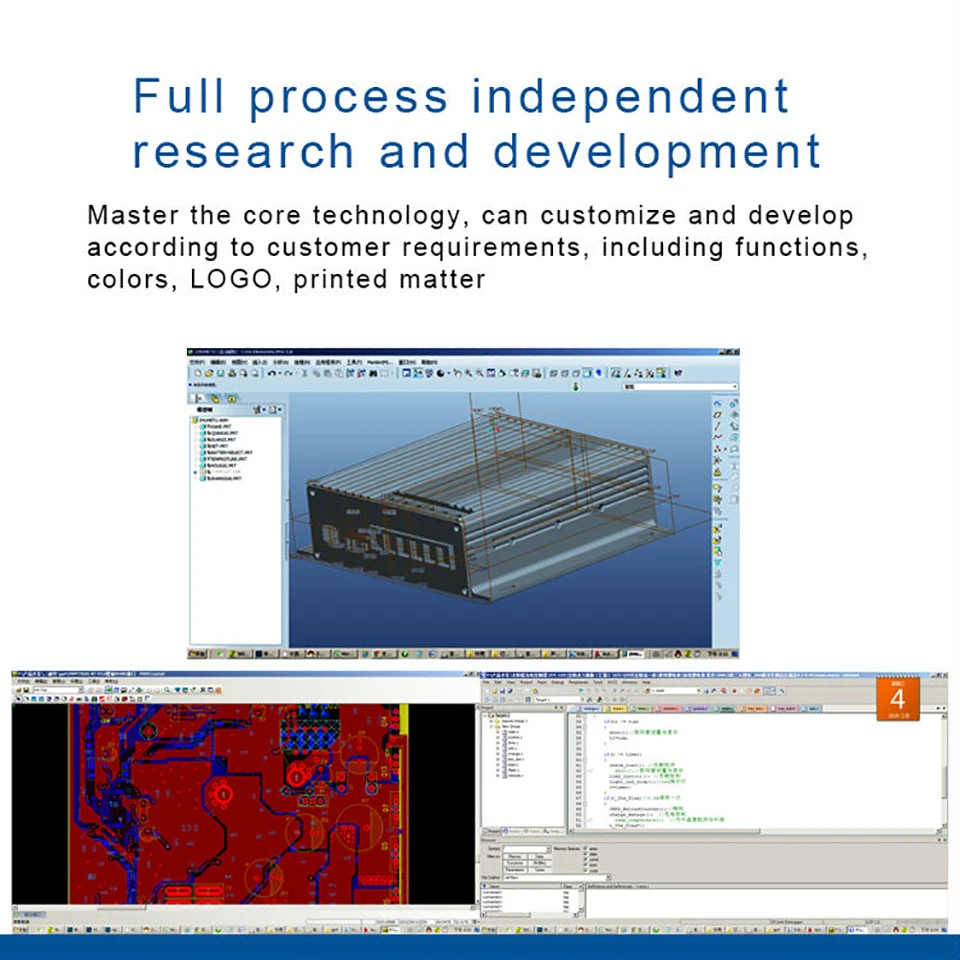Click Undo arrow in CAD toolbar
This screenshot has height=960, width=960.
(x=271, y=373)
